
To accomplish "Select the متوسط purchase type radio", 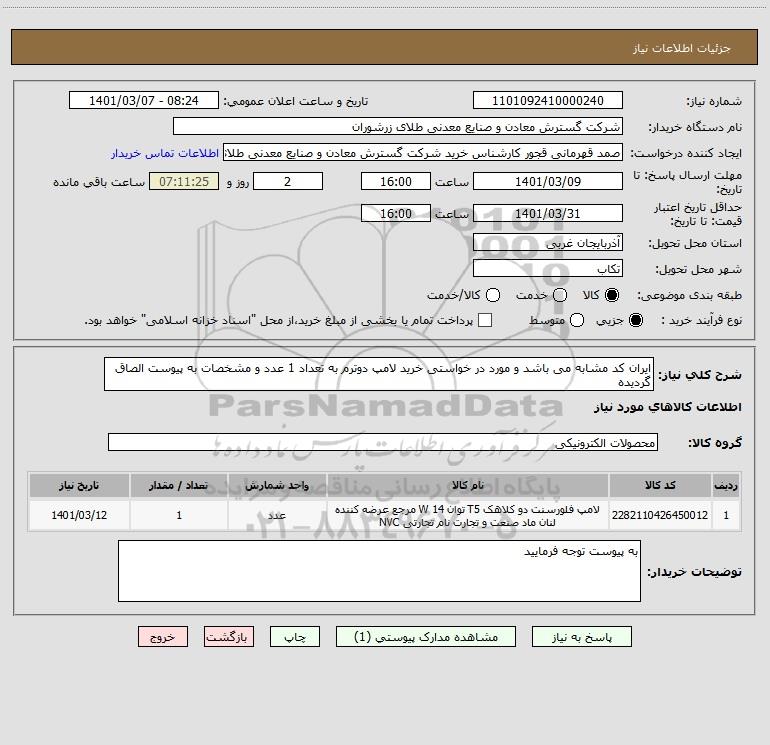I will [x=577, y=320].
